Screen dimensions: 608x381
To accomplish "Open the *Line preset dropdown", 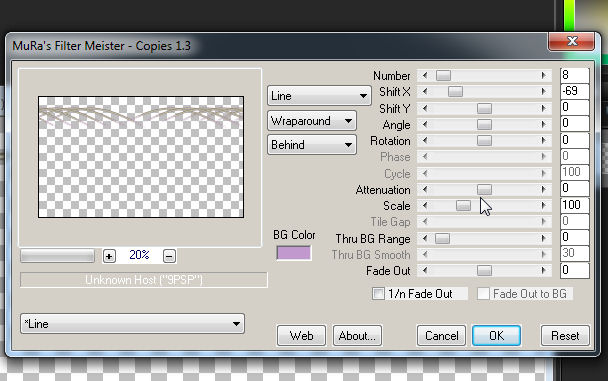I will pos(132,324).
